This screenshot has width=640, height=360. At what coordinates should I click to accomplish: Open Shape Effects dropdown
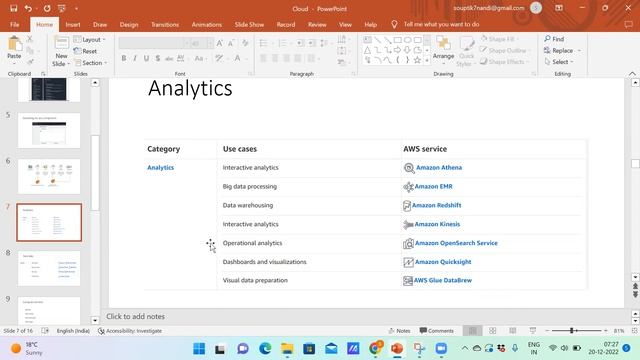[504, 62]
